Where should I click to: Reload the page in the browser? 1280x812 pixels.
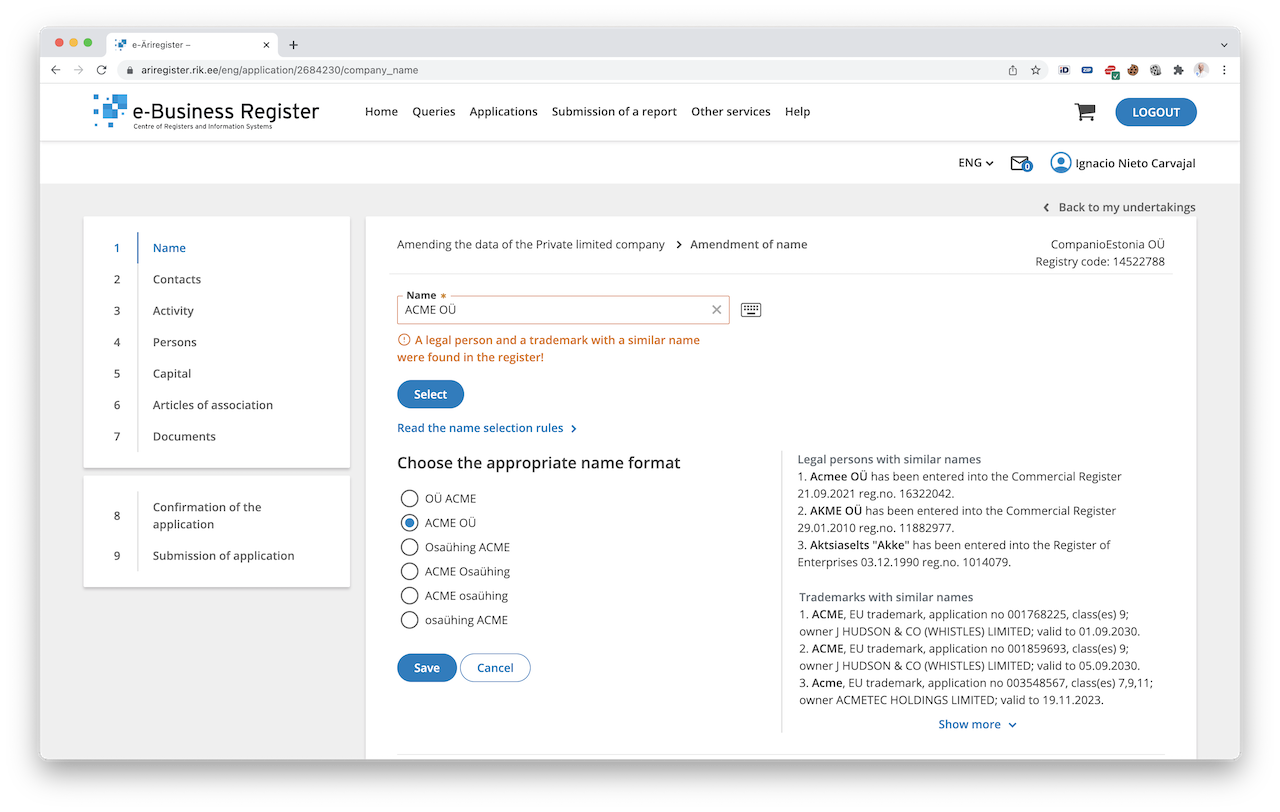click(x=101, y=70)
